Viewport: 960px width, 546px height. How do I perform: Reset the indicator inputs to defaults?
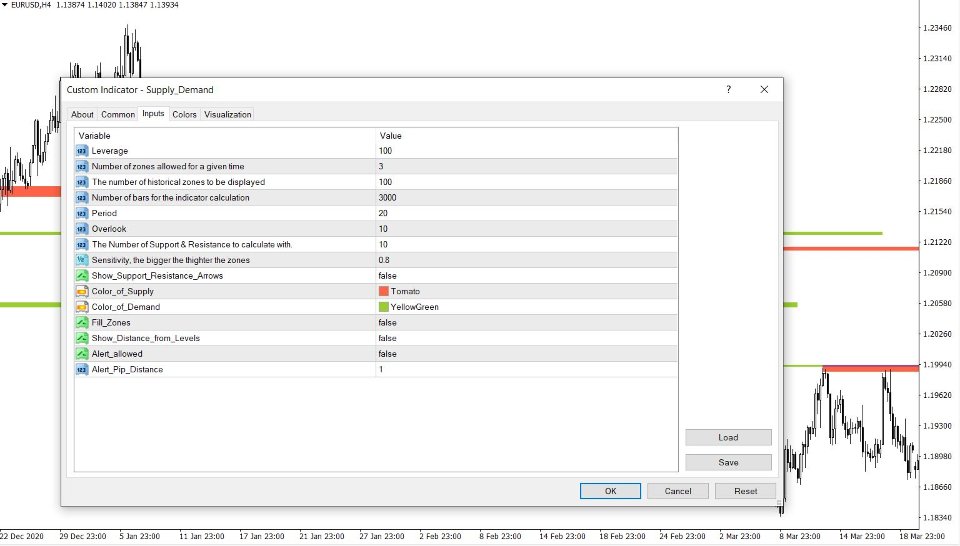coord(746,491)
